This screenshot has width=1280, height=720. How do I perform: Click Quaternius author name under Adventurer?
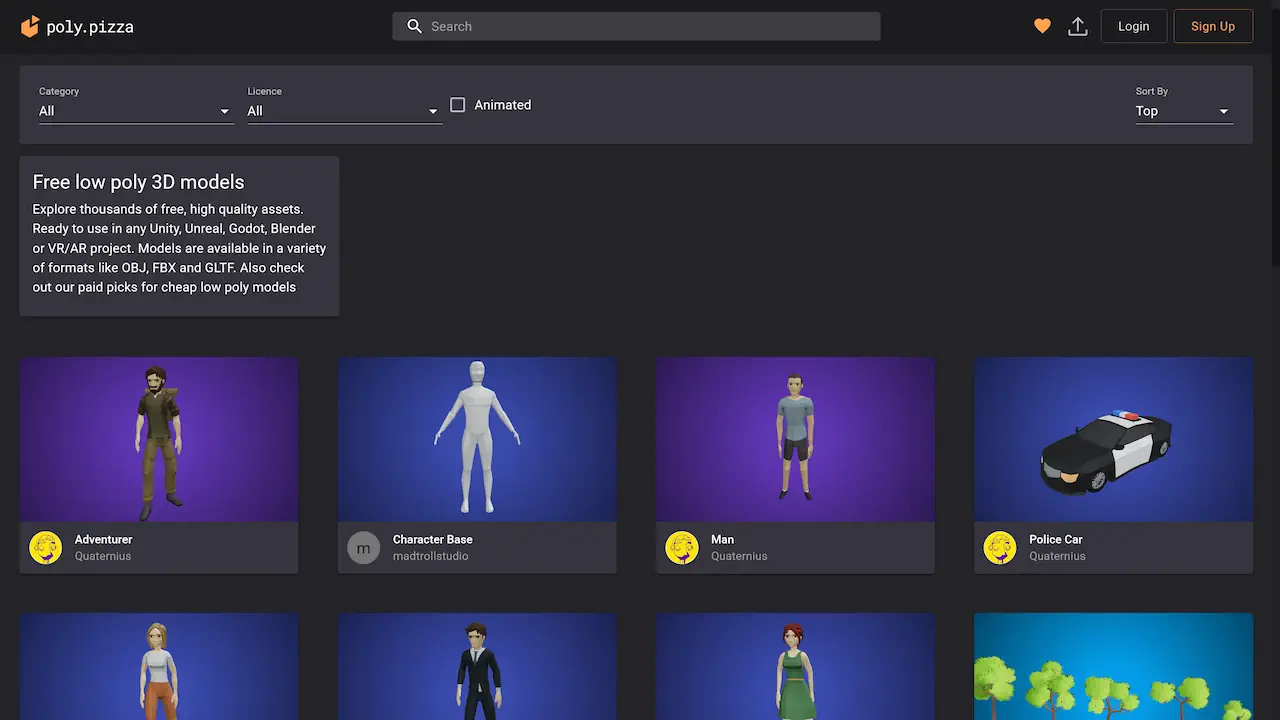(103, 556)
